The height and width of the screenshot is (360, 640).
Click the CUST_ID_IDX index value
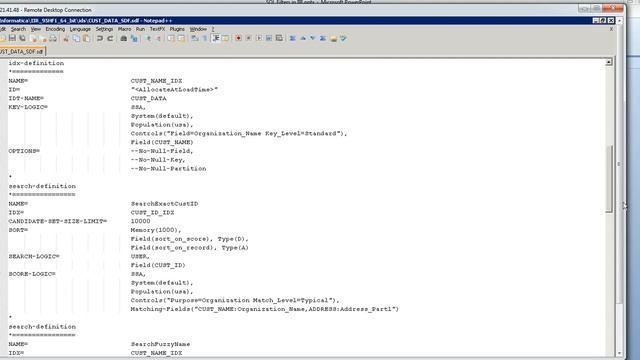point(152,213)
